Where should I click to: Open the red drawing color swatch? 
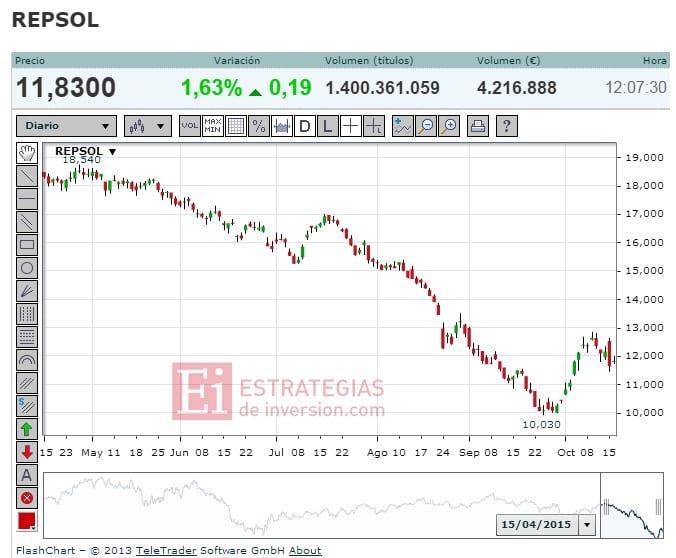[27, 521]
